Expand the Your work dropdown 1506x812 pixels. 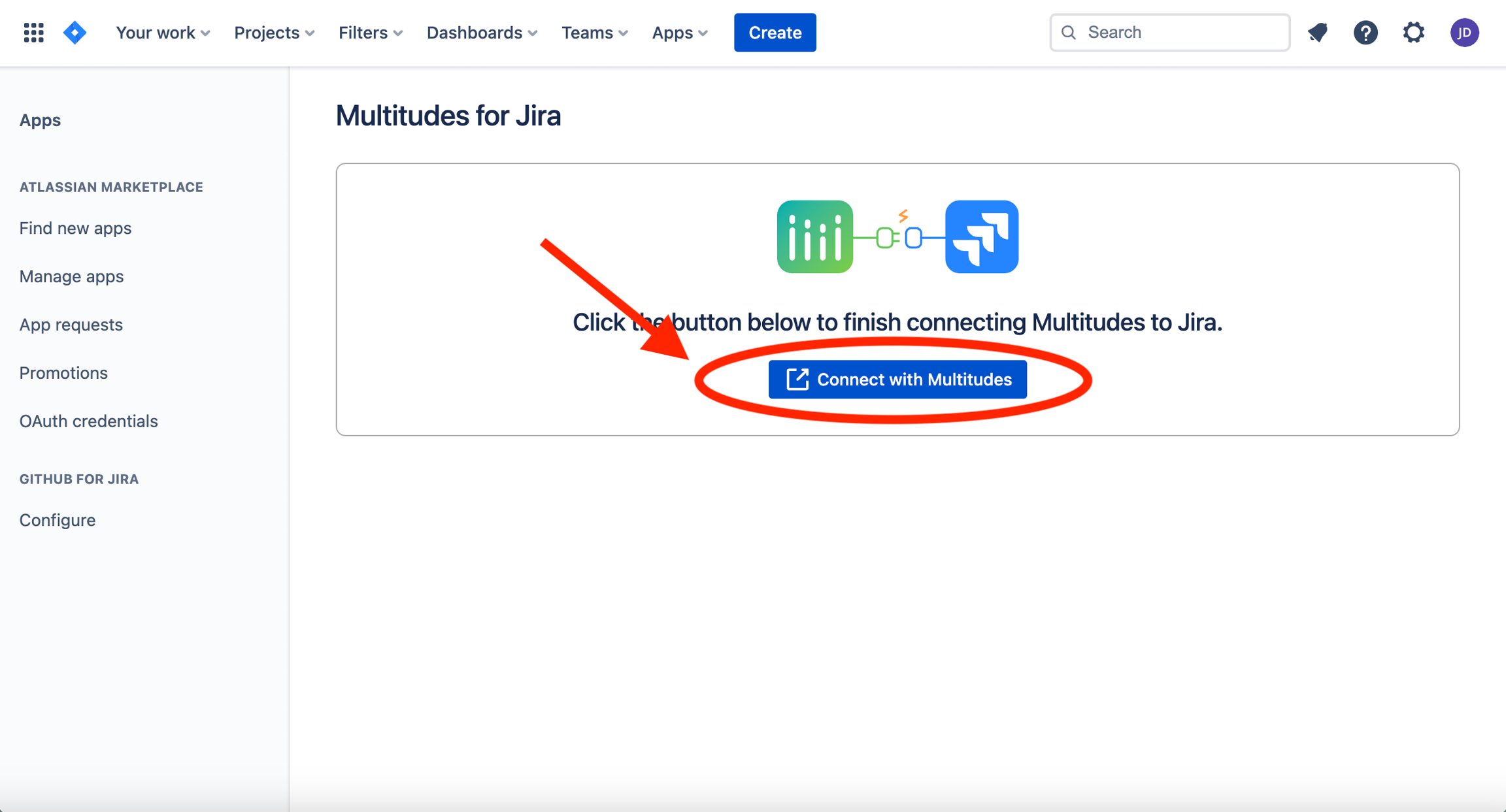[x=163, y=33]
